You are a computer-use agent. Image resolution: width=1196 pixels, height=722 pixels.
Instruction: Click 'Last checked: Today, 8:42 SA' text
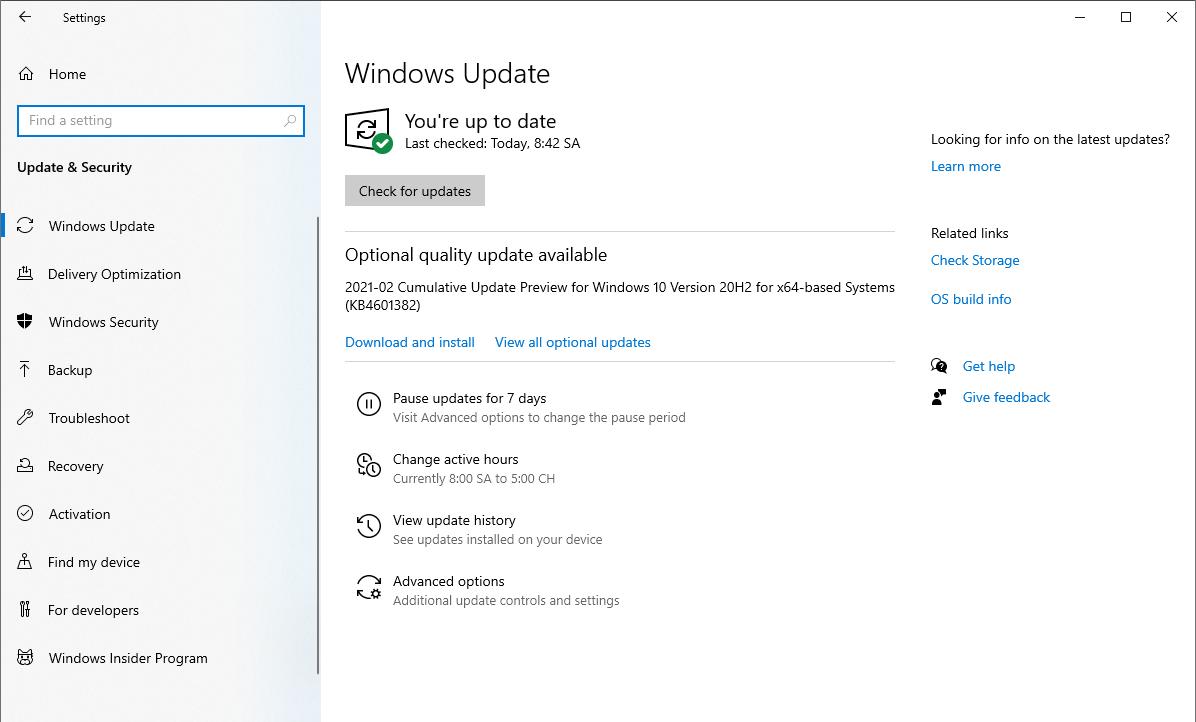click(x=492, y=143)
